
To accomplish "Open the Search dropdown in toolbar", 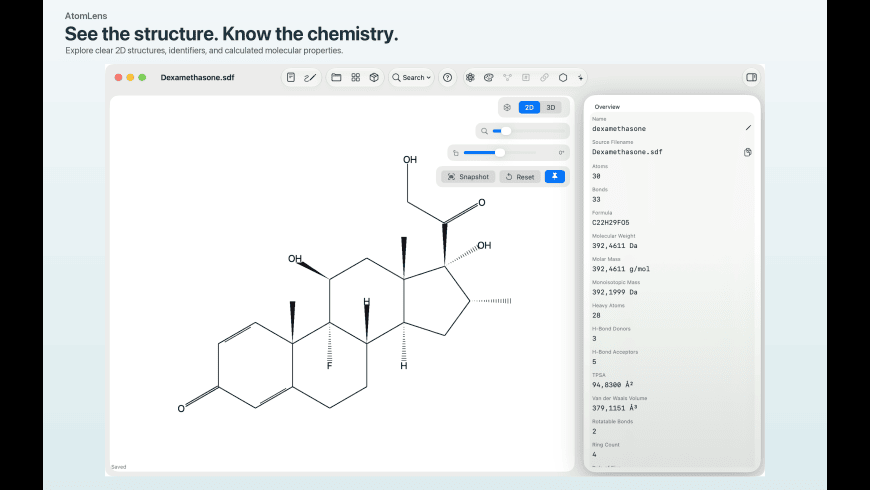I will point(412,78).
